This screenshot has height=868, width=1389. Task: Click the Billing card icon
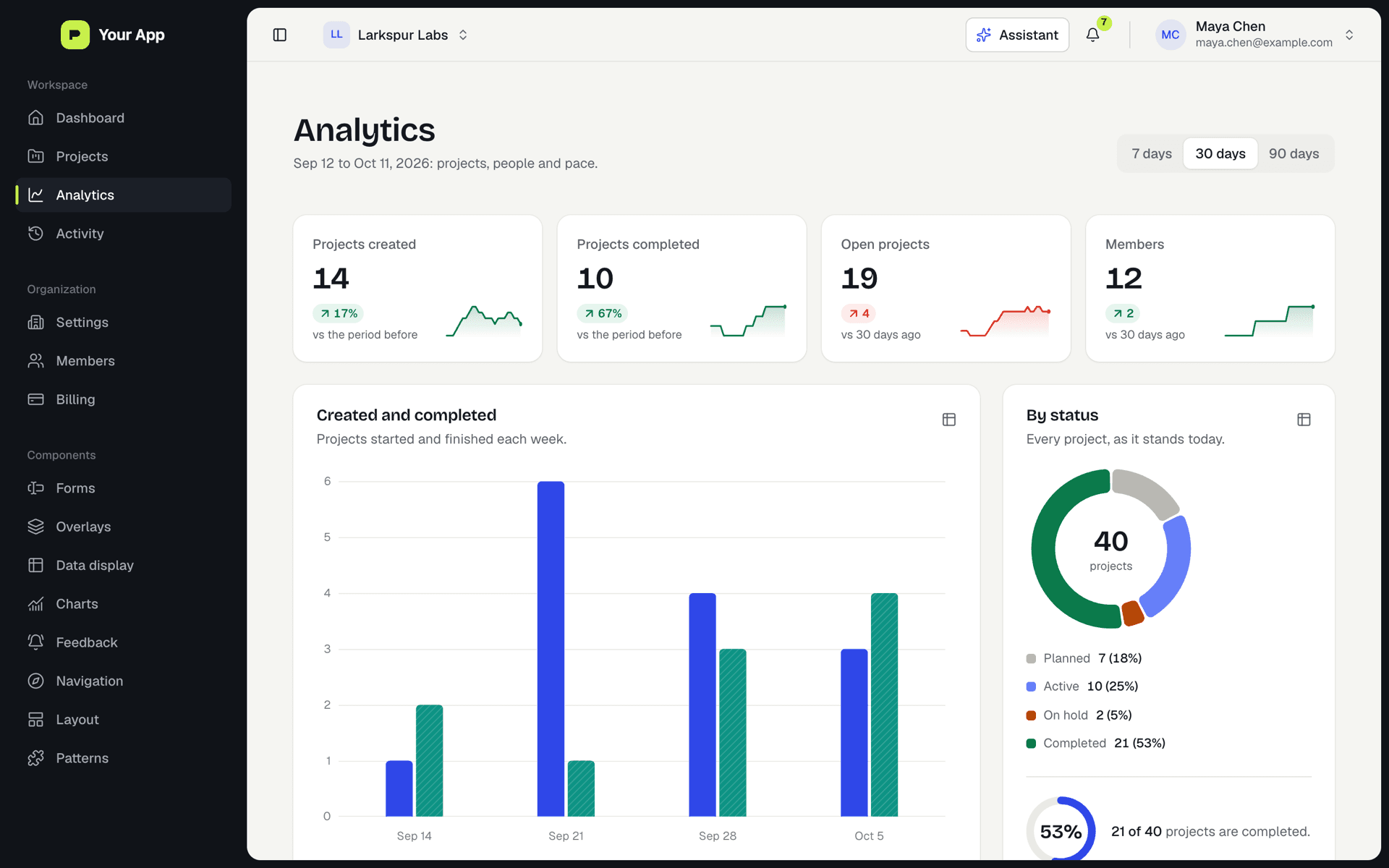35,399
